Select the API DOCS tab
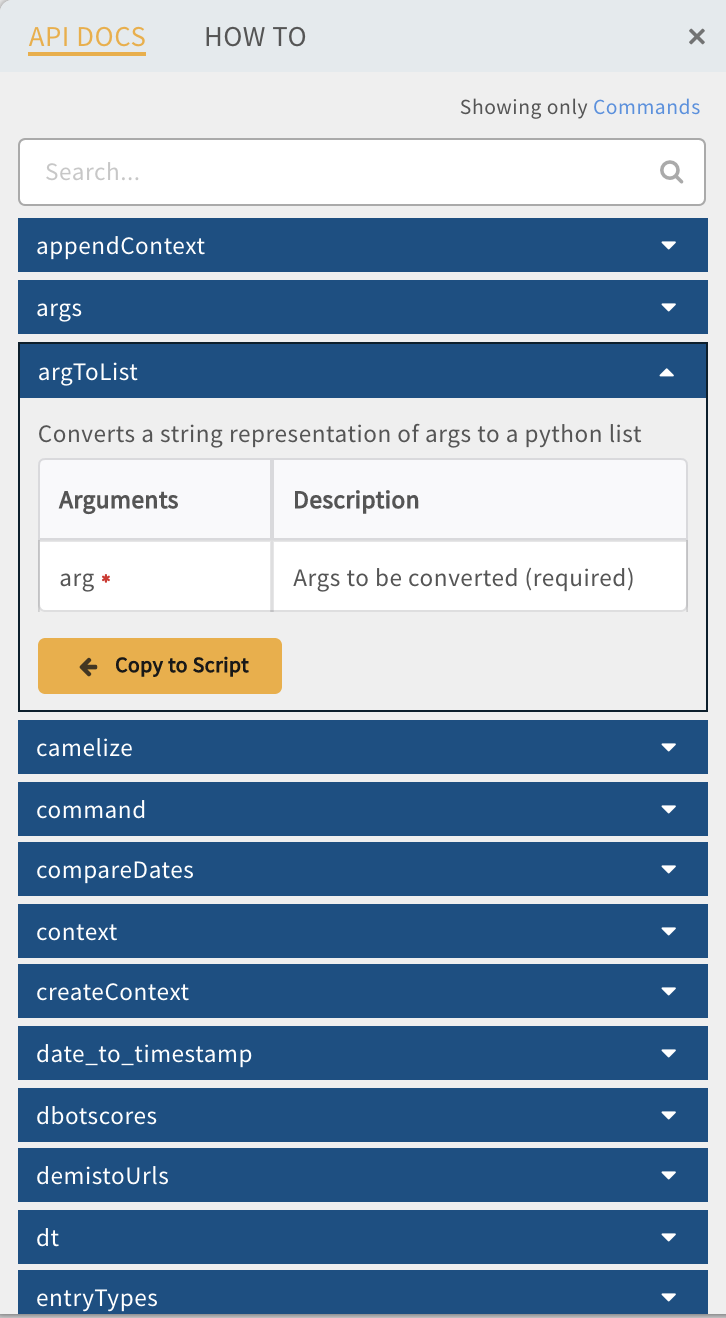Viewport: 726px width, 1318px height. click(x=87, y=37)
